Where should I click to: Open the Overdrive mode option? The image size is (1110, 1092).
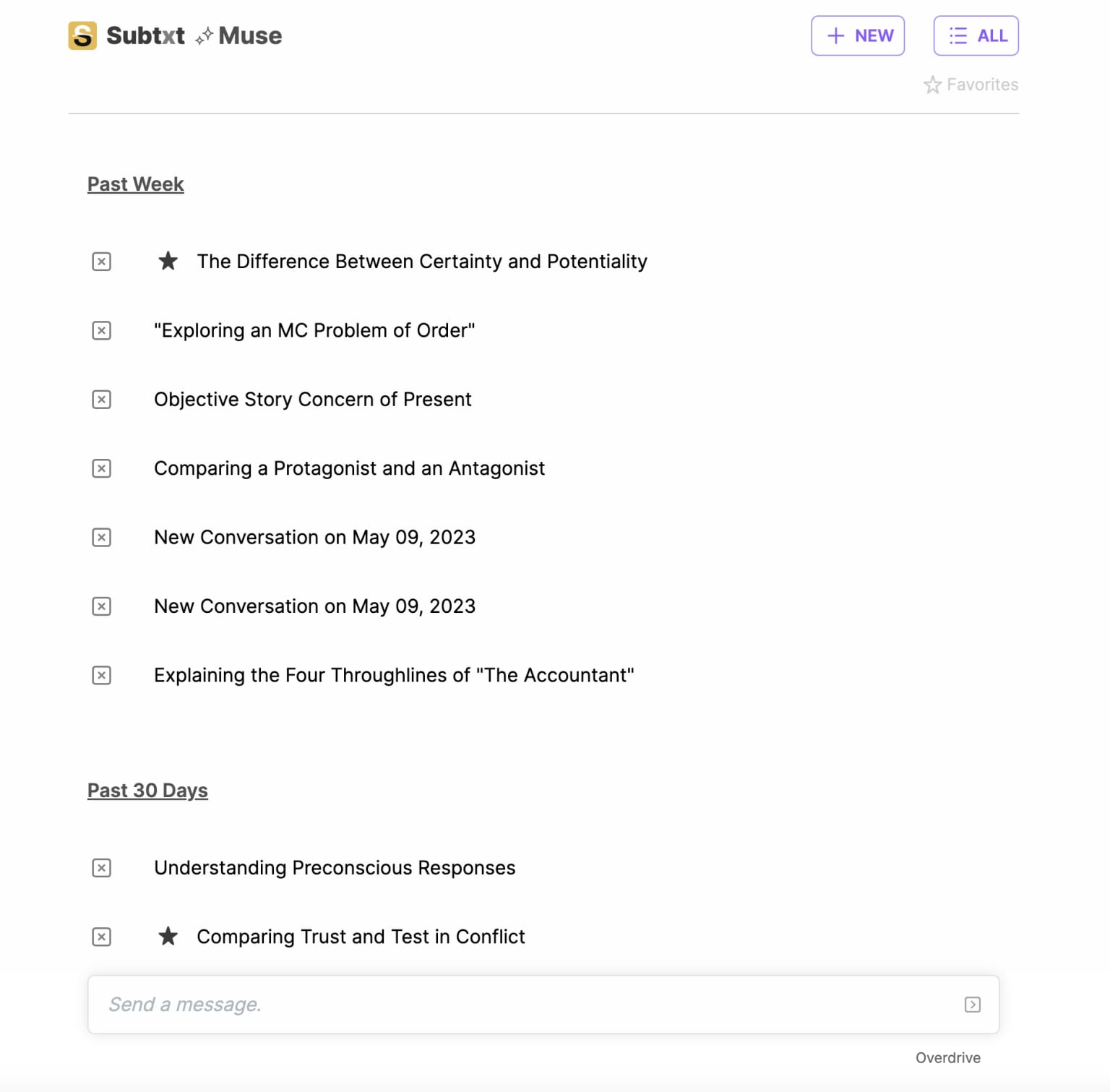(948, 1058)
